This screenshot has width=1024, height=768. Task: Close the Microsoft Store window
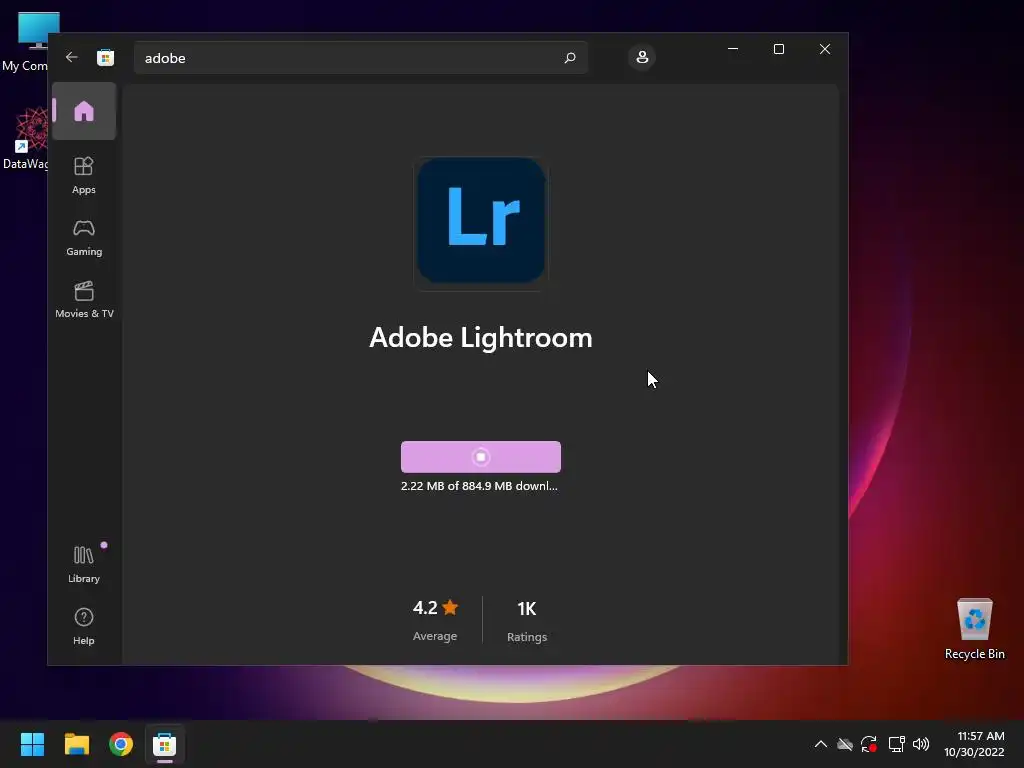tap(825, 49)
